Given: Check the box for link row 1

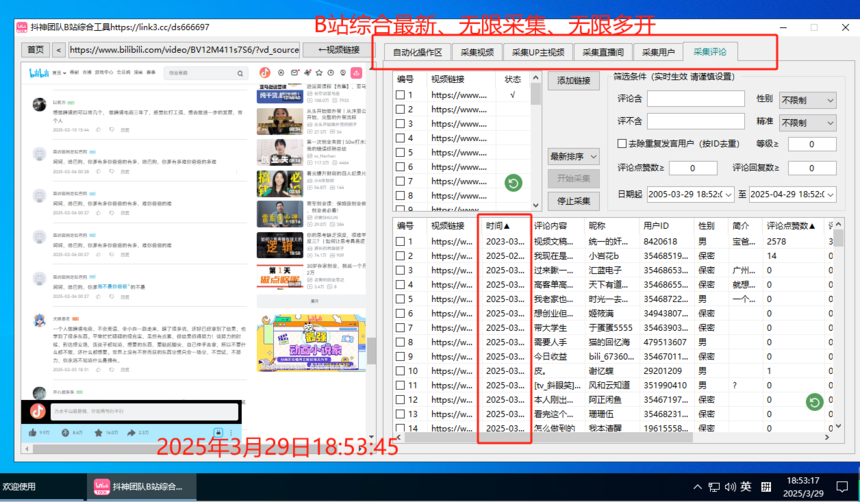Looking at the screenshot, I should pos(400,95).
